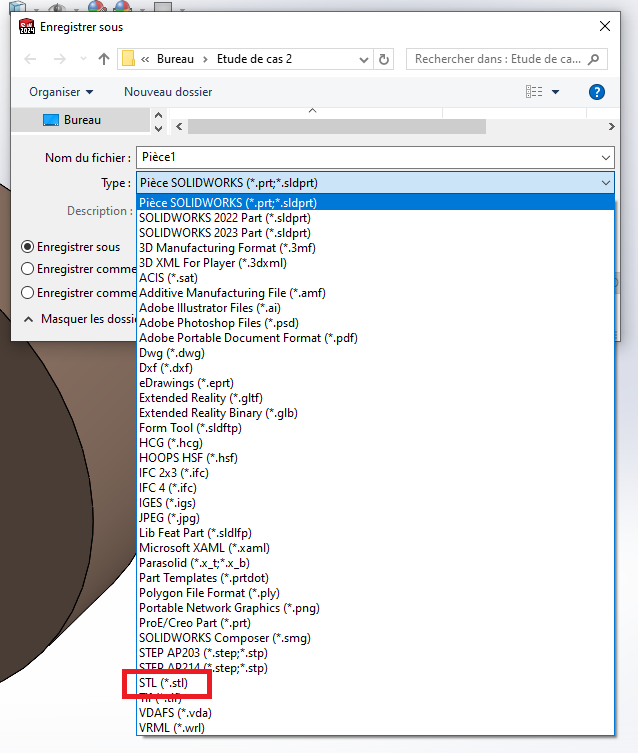The width and height of the screenshot is (638, 753).
Task: Select 3D XML For Player (*.3dxml)
Action: click(x=375, y=263)
